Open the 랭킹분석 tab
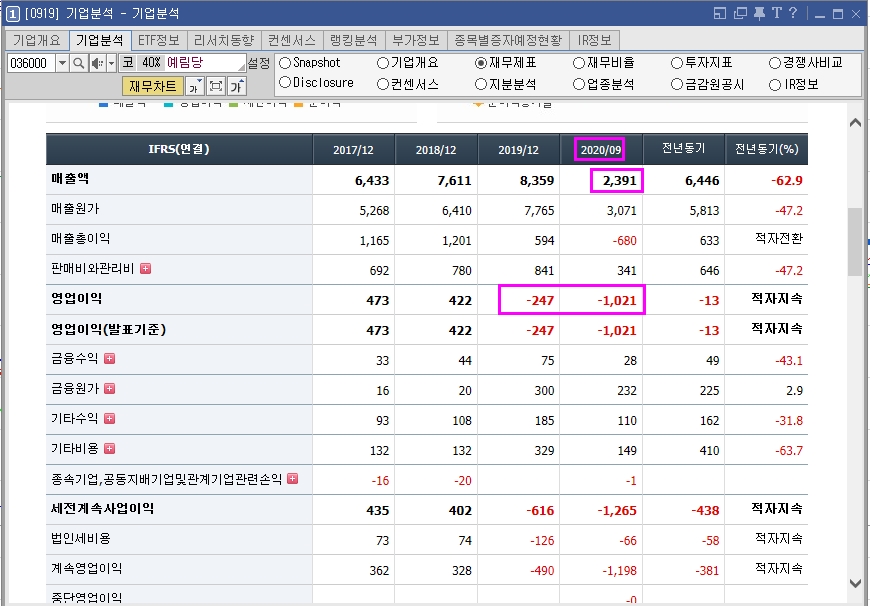 click(x=354, y=41)
